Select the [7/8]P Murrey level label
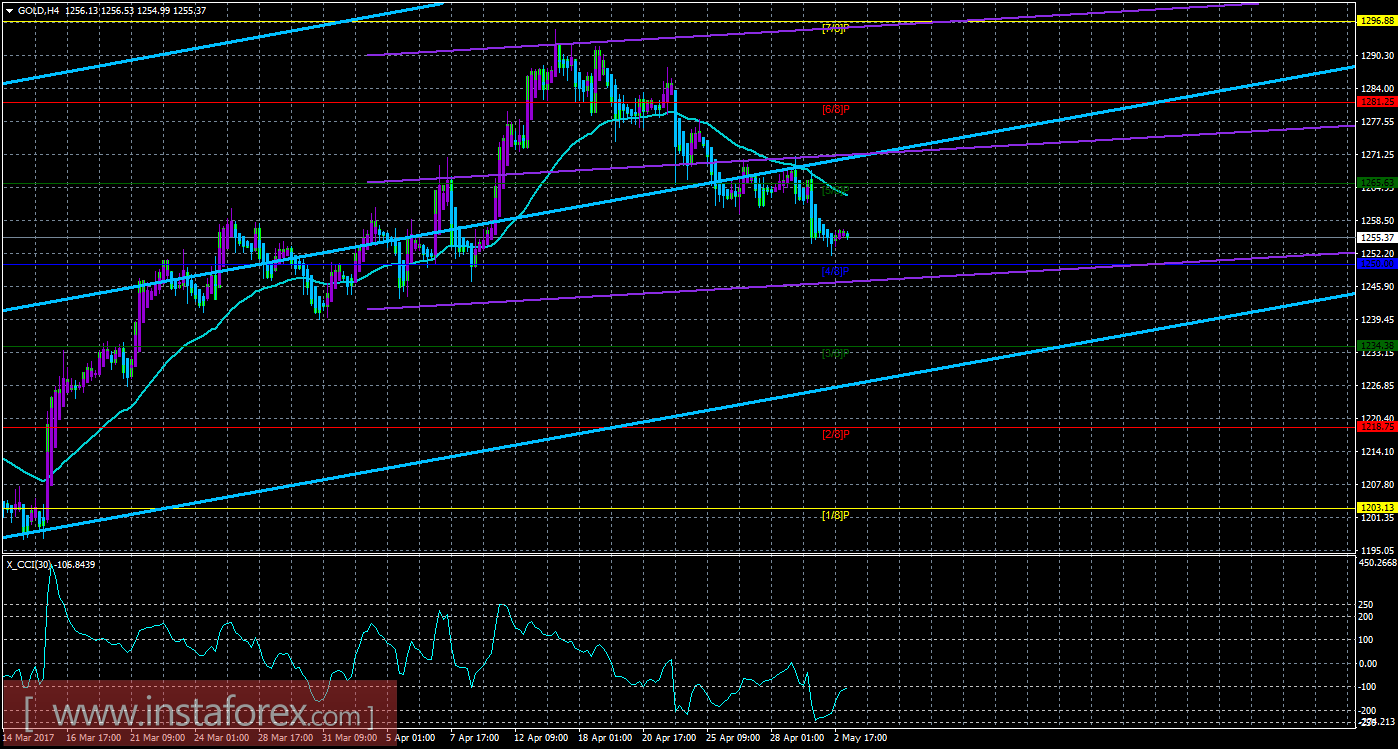 click(835, 28)
